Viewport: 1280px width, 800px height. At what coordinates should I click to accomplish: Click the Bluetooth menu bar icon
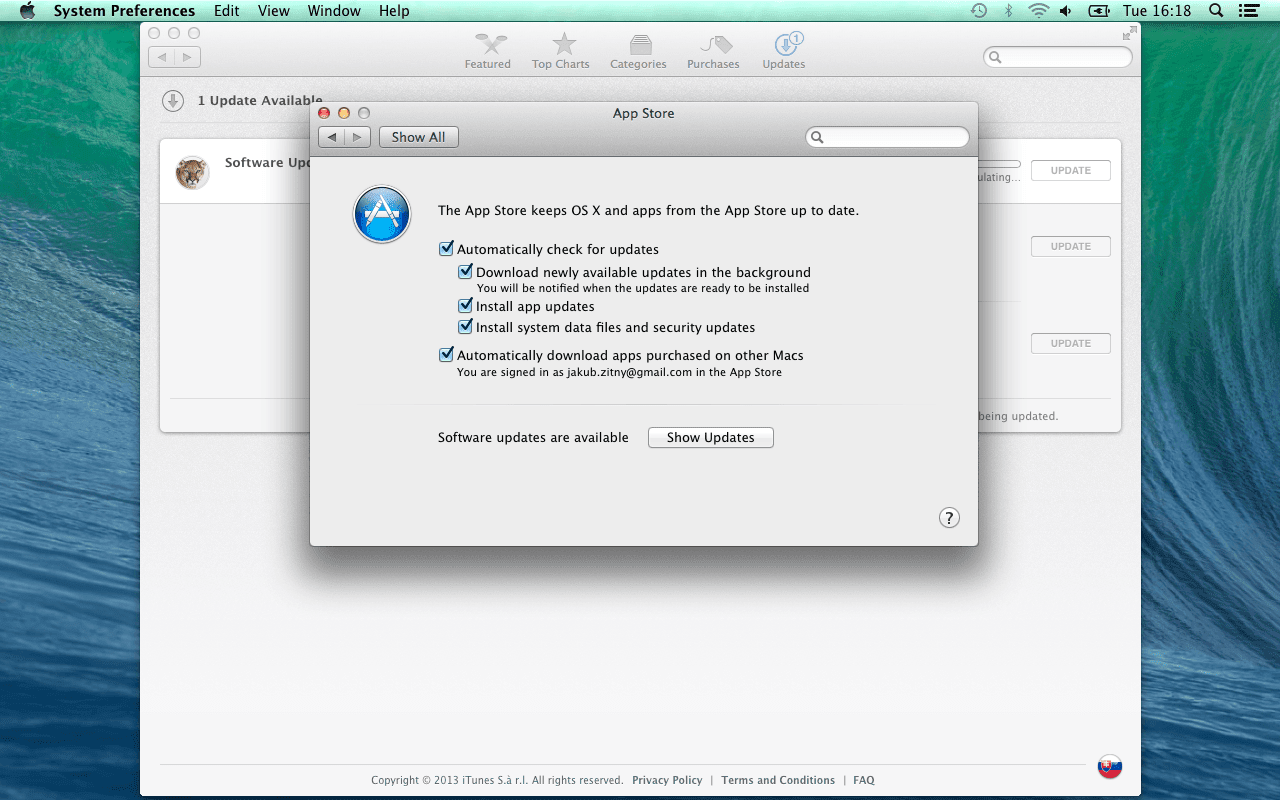[x=1009, y=11]
